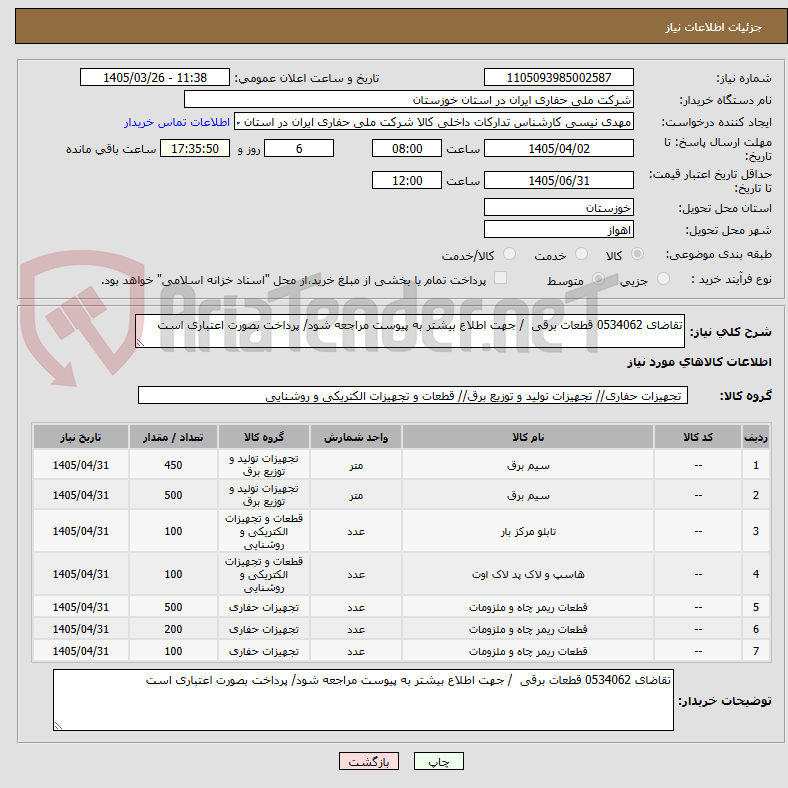
Task: Click the unit عدد in row 3
Action: [356, 531]
